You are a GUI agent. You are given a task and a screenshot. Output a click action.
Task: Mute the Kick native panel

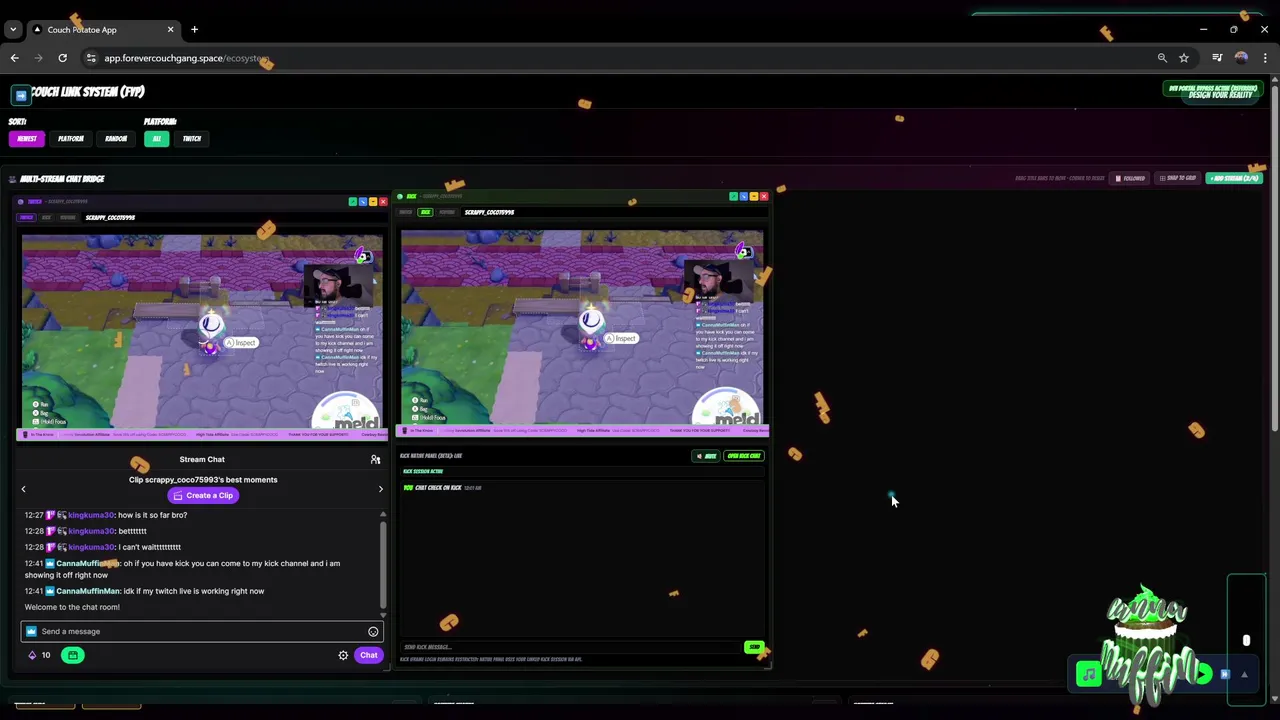(x=706, y=456)
